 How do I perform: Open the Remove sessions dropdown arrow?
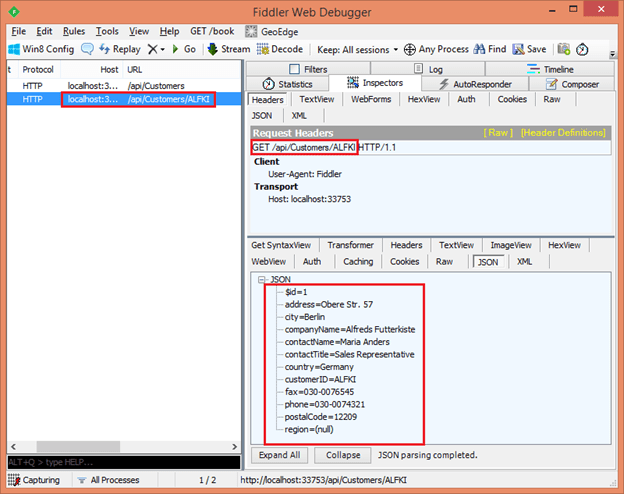coord(162,49)
